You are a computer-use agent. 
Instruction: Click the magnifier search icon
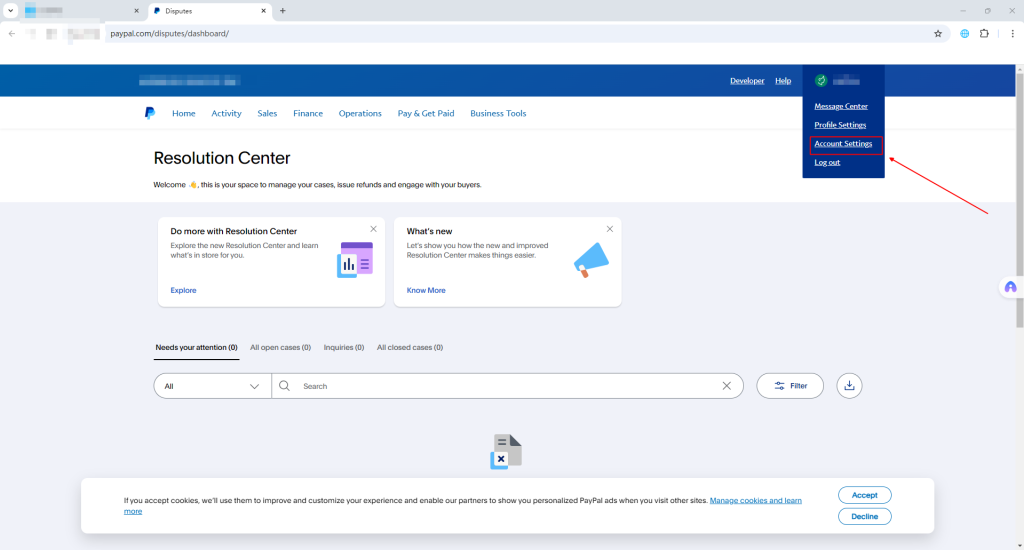pyautogui.click(x=284, y=385)
